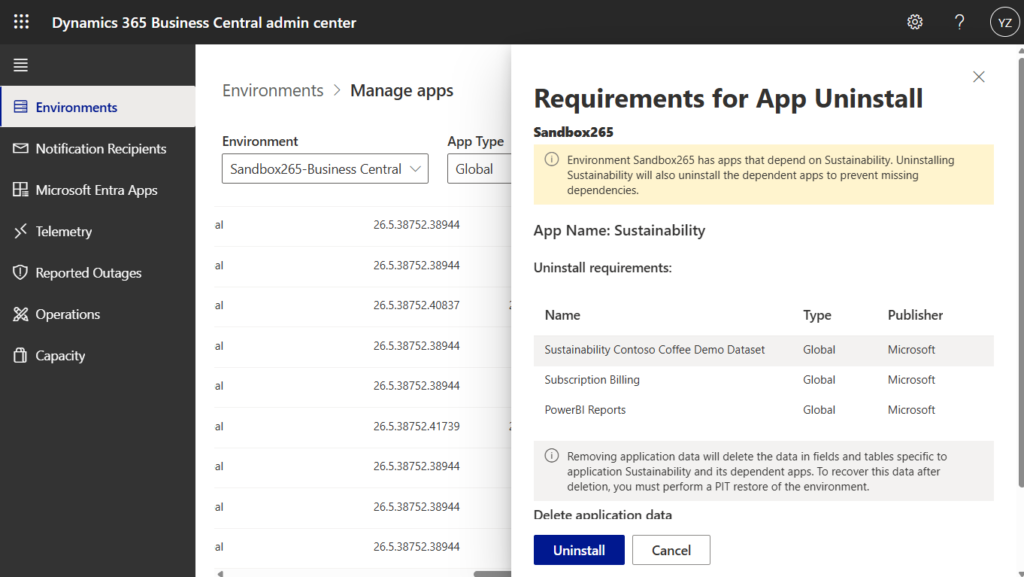The height and width of the screenshot is (577, 1024).
Task: Open settings gear in header
Action: coord(914,22)
